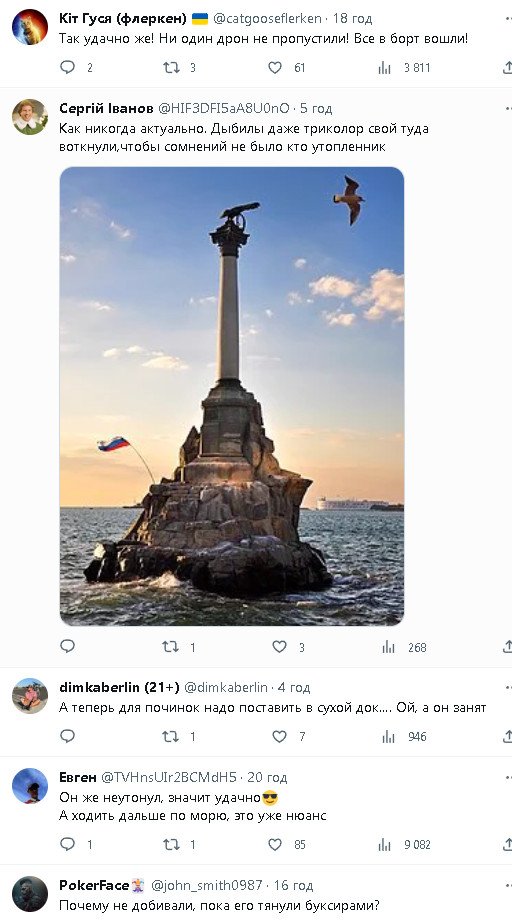Open the monument photo with Russian flag
This screenshot has width=512, height=921.
coord(232,396)
